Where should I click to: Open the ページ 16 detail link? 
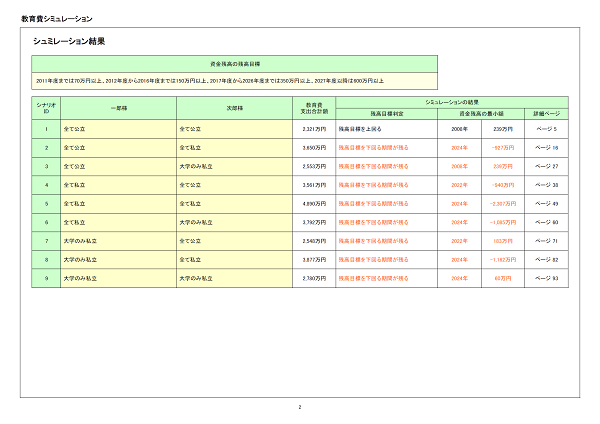(546, 148)
